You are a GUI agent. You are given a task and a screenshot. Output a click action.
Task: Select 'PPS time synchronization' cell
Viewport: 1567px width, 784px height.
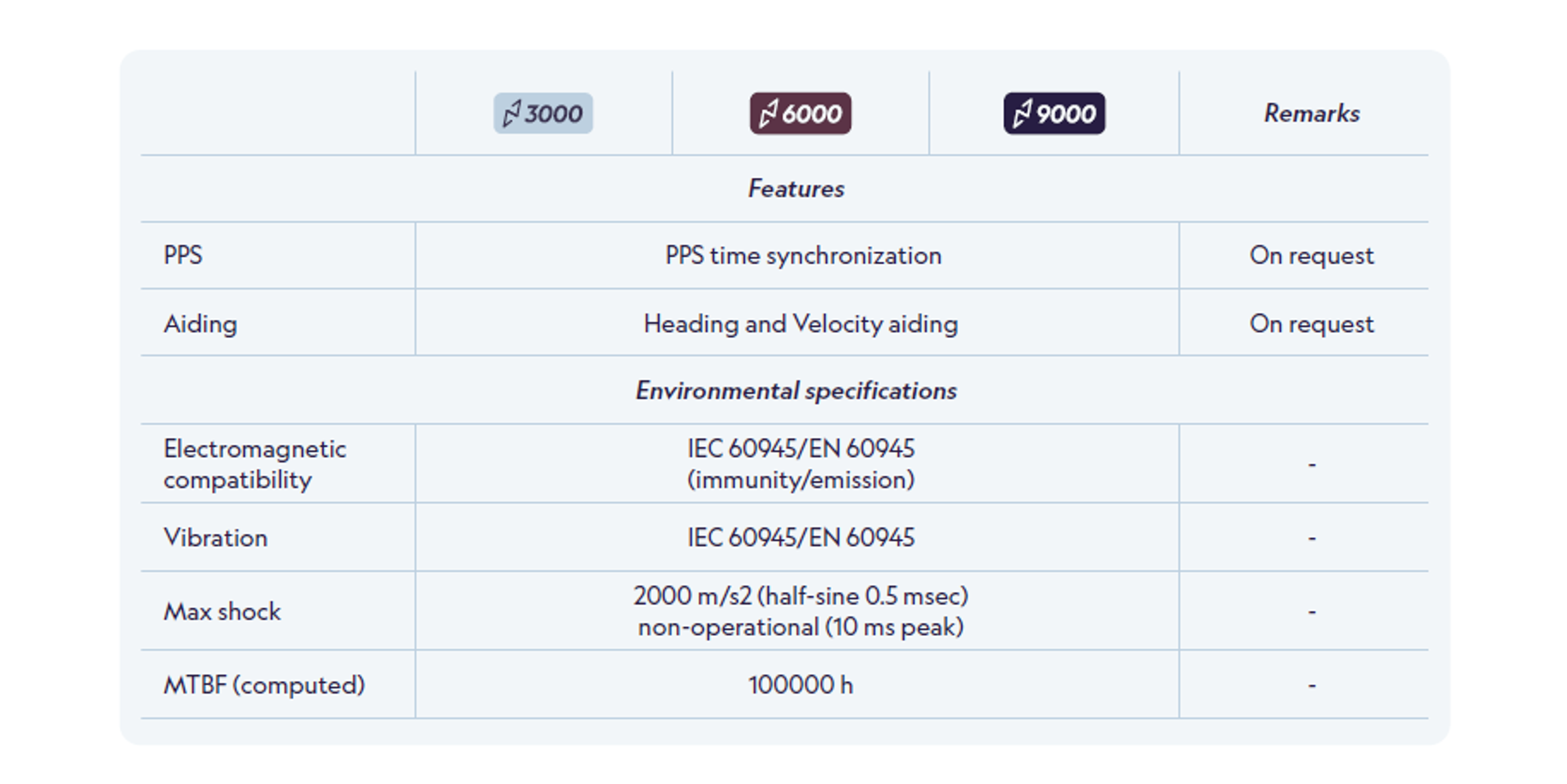pyautogui.click(x=803, y=255)
